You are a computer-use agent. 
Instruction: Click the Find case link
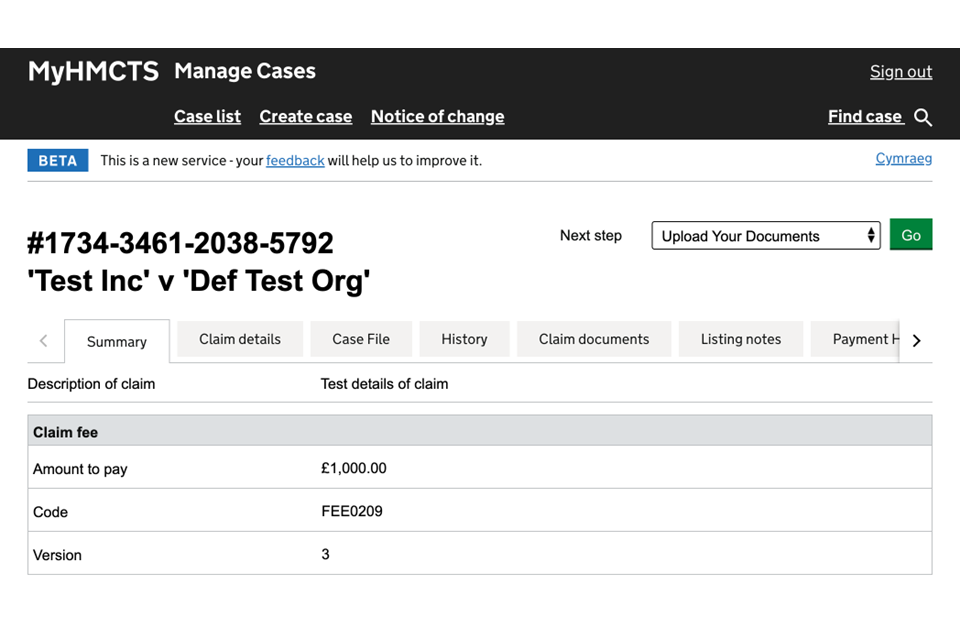coord(865,116)
